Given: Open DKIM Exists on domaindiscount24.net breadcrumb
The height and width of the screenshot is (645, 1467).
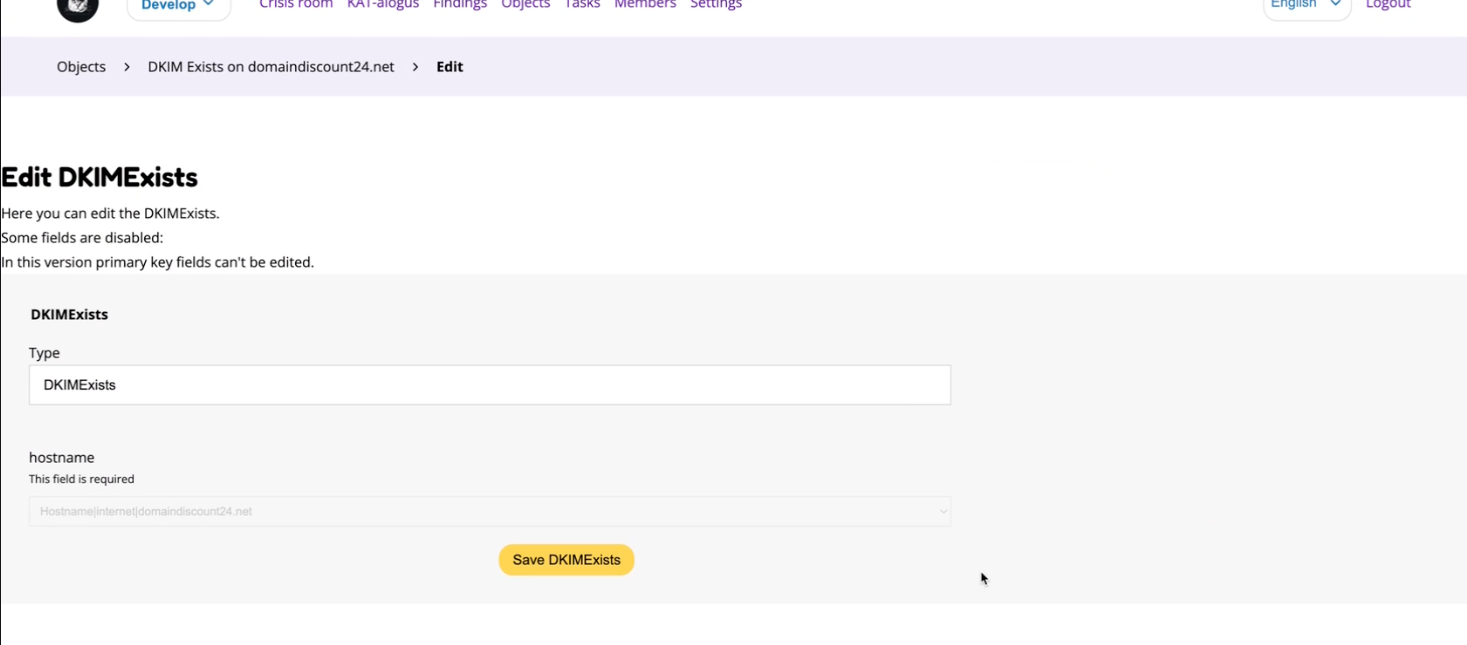Looking at the screenshot, I should click(270, 66).
